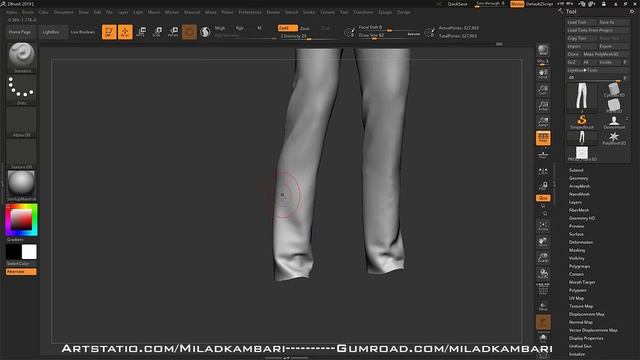Expand the Displacement Map section
Viewport: 640px width, 360px height.
586,314
